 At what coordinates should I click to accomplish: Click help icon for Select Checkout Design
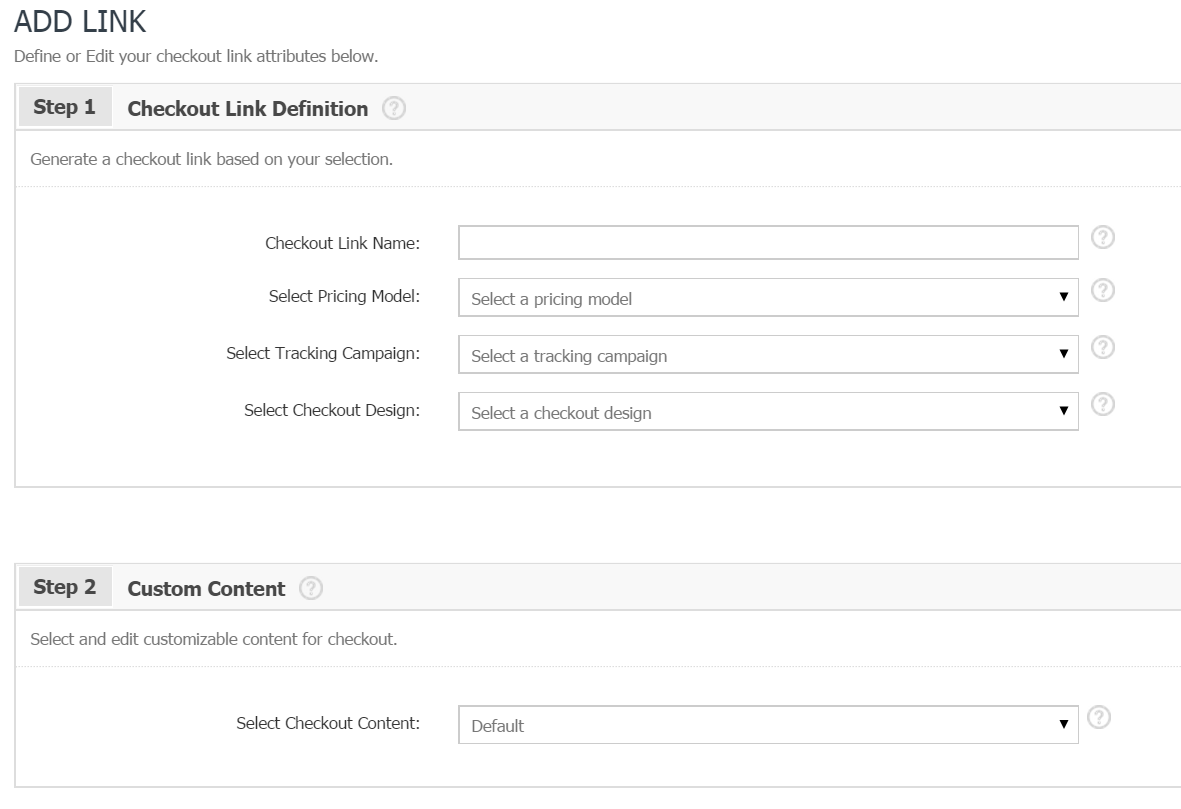[1102, 404]
